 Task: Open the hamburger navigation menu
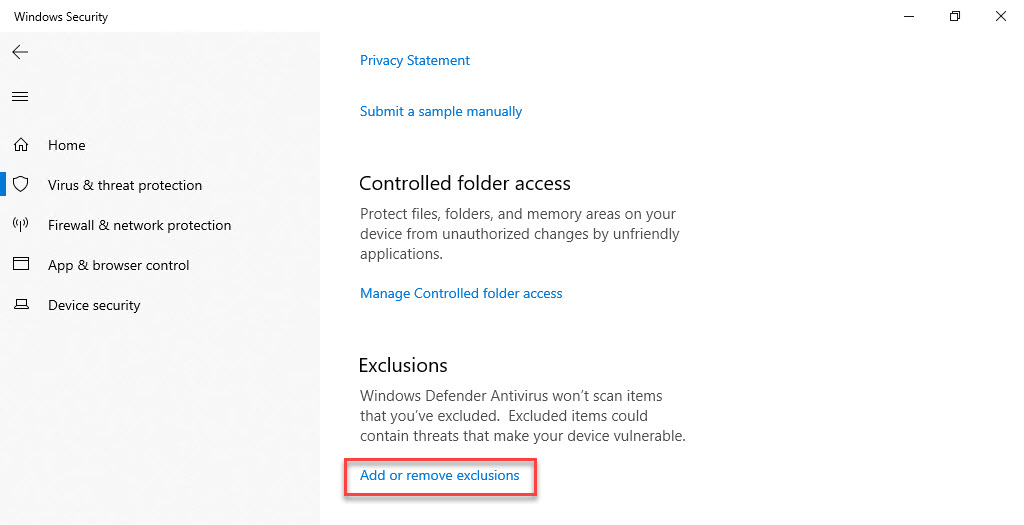coord(20,96)
